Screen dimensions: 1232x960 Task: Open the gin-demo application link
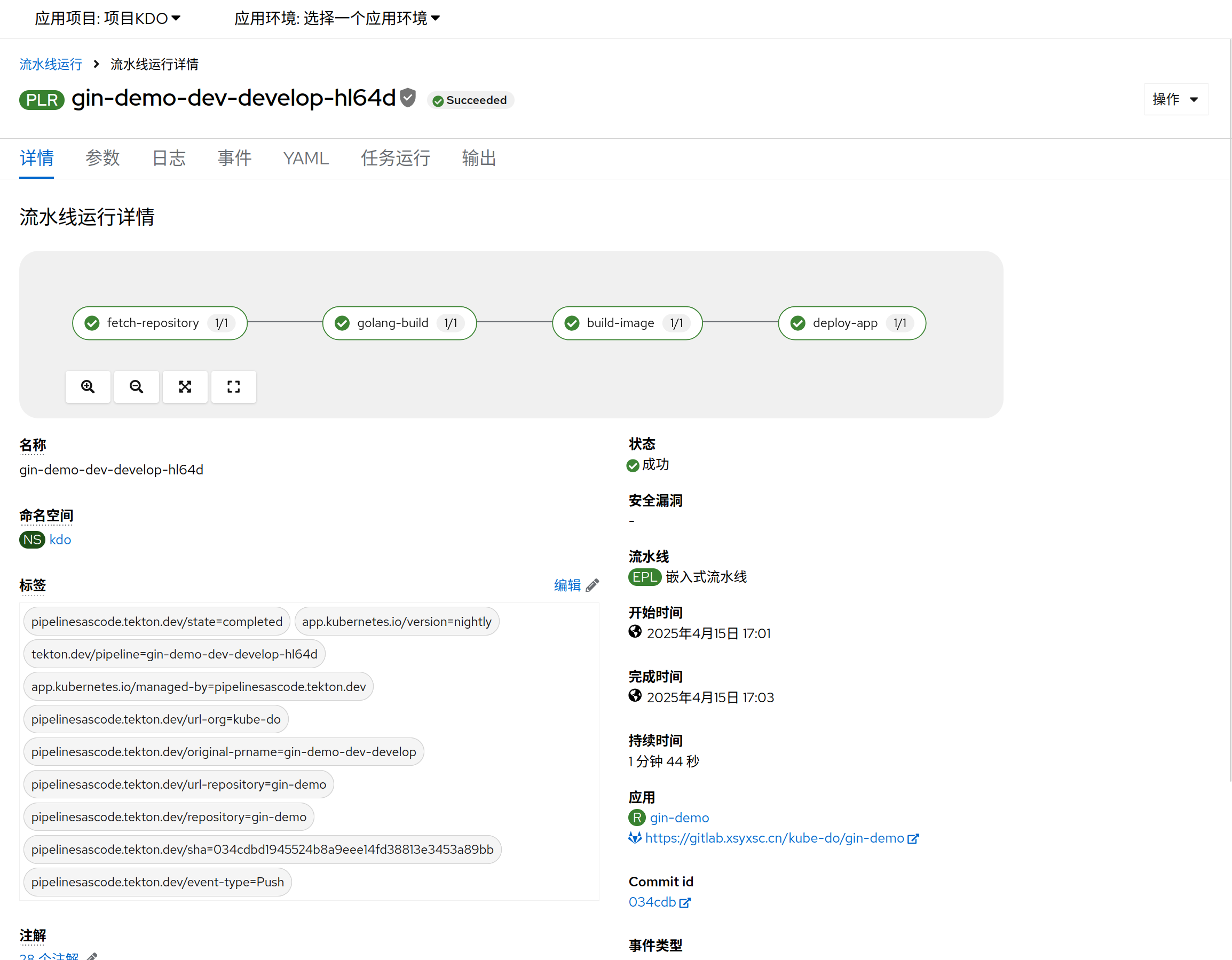click(679, 818)
